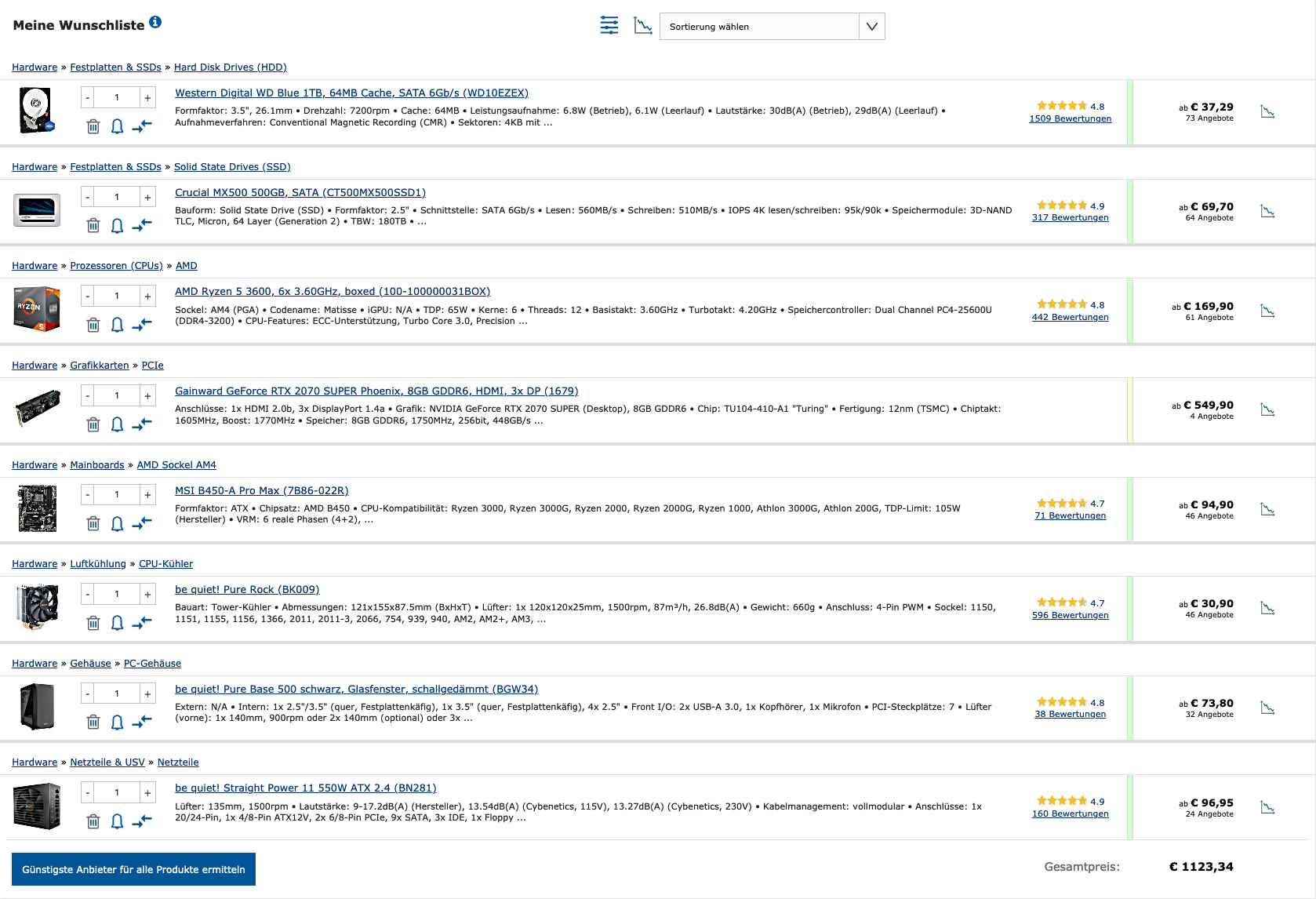
Task: Go to Hard Disk Drives (HDD) category
Action: [x=231, y=67]
